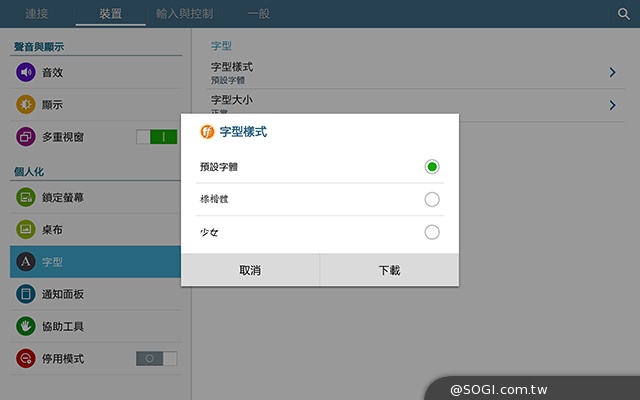Choose the 標楷體 font option label

click(214, 199)
